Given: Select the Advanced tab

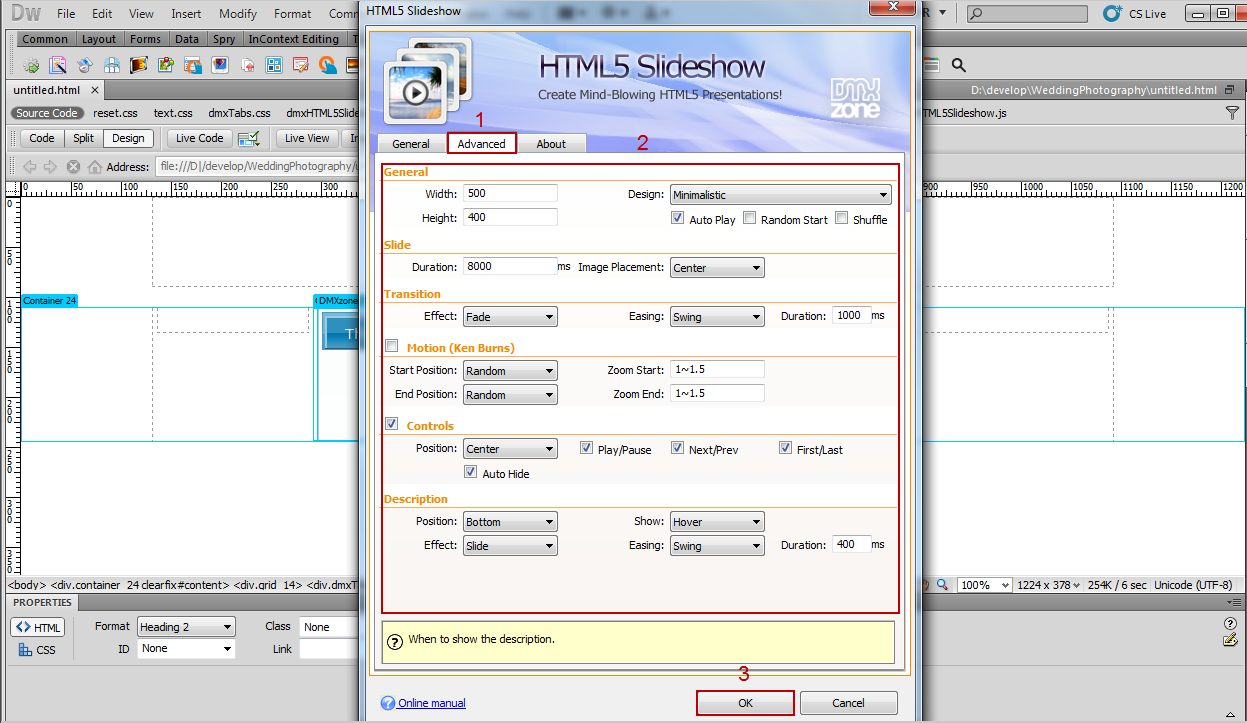Looking at the screenshot, I should click(x=482, y=144).
